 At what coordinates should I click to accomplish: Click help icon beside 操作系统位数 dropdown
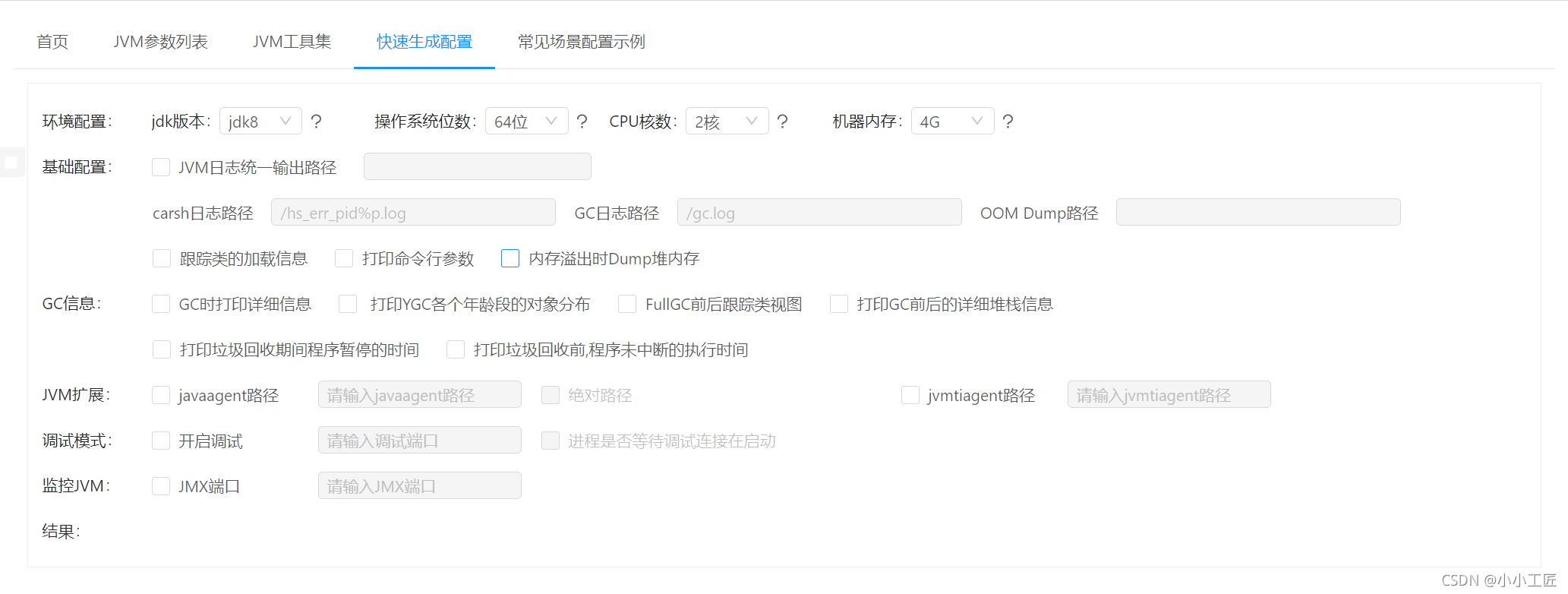[582, 122]
